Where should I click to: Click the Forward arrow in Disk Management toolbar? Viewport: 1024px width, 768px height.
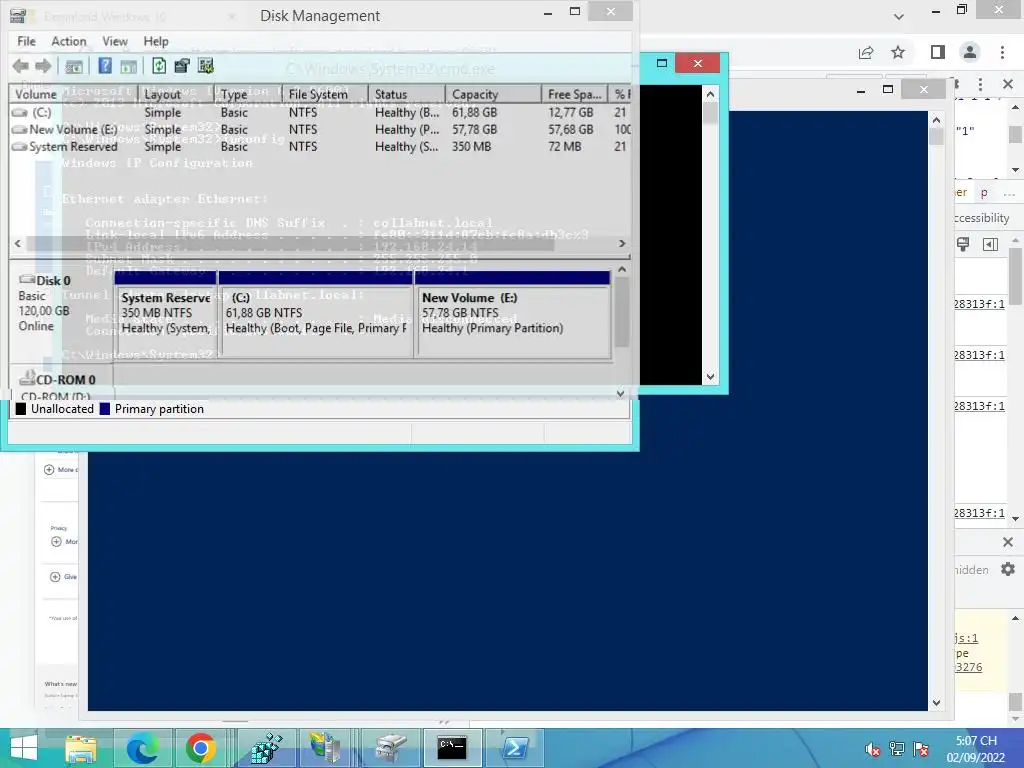(x=43, y=66)
